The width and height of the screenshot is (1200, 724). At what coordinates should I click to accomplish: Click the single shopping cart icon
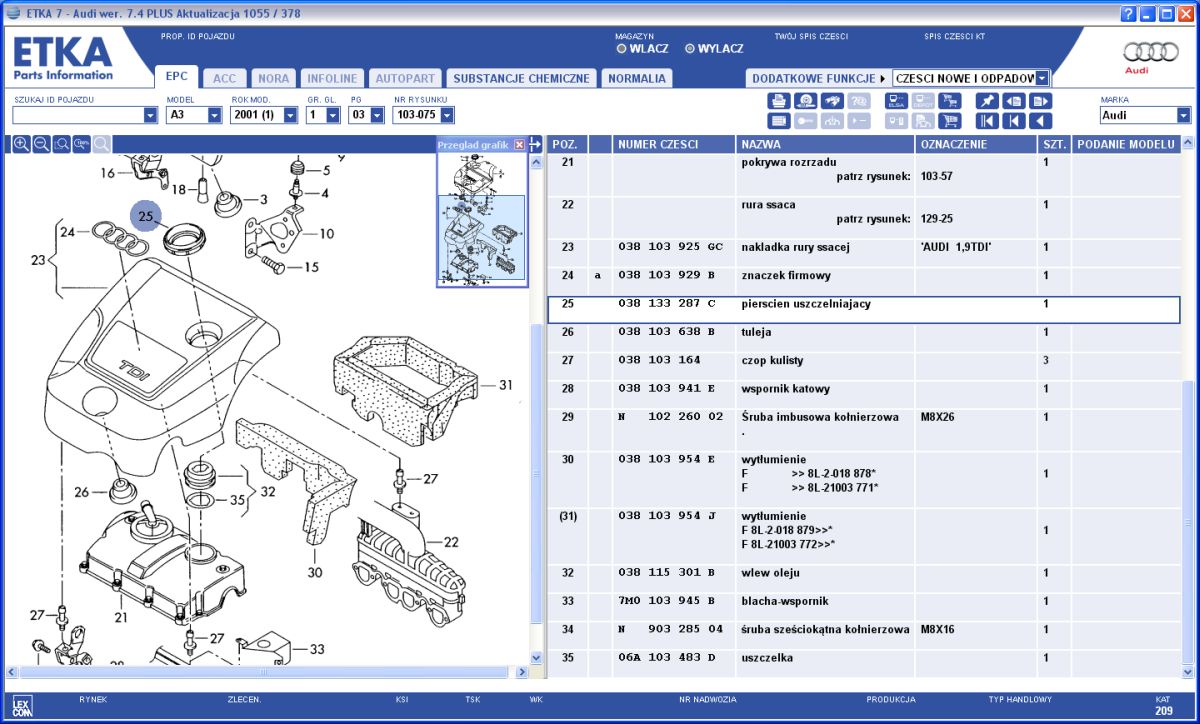click(x=950, y=121)
